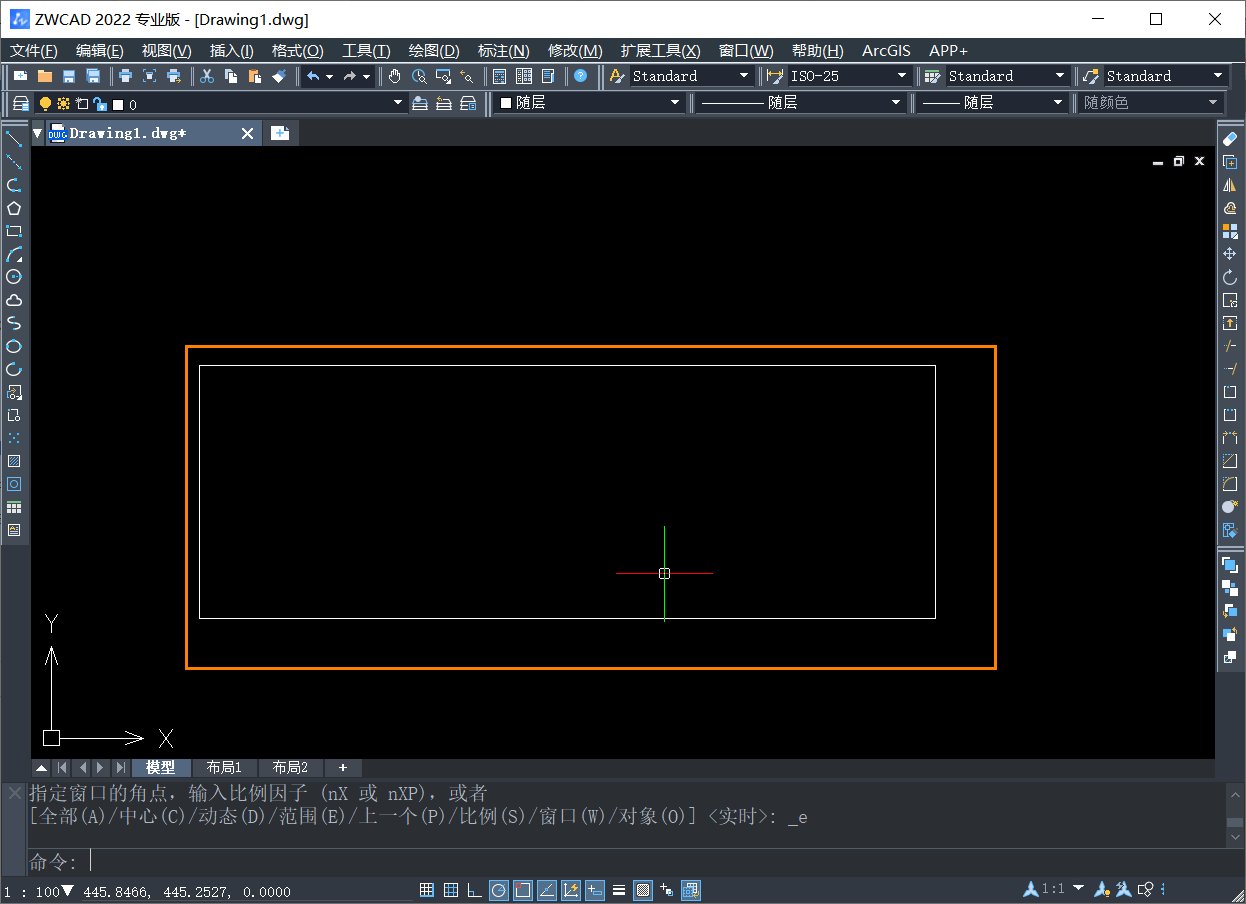
Task: Click the Print icon
Action: click(x=125, y=76)
